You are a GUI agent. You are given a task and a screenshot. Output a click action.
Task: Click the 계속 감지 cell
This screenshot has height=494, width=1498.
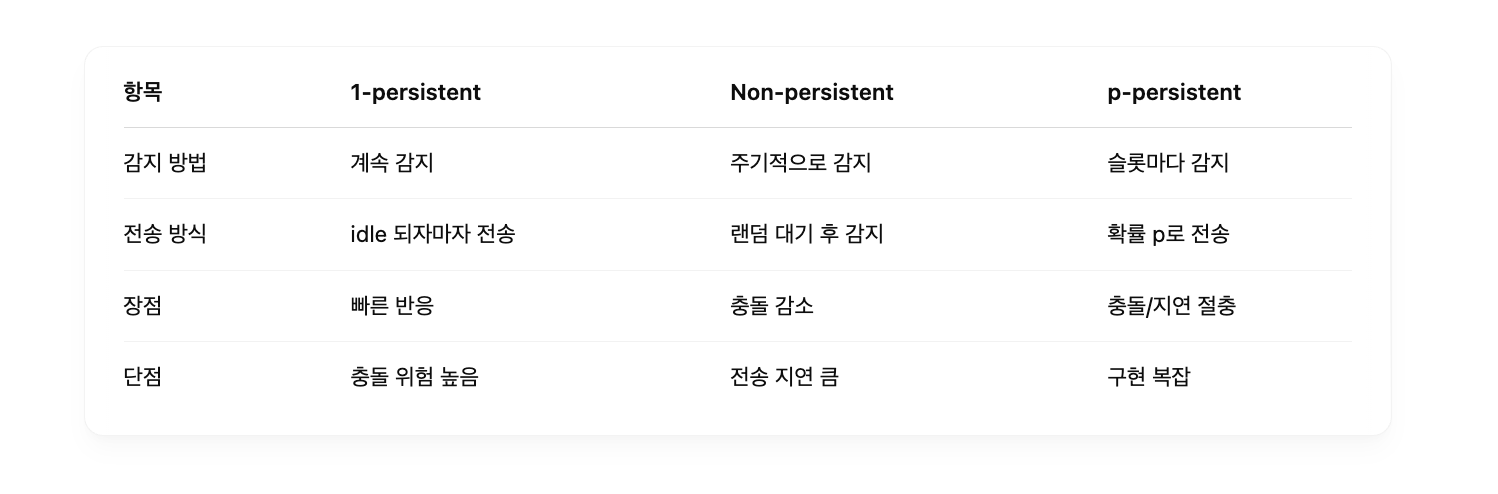(392, 163)
